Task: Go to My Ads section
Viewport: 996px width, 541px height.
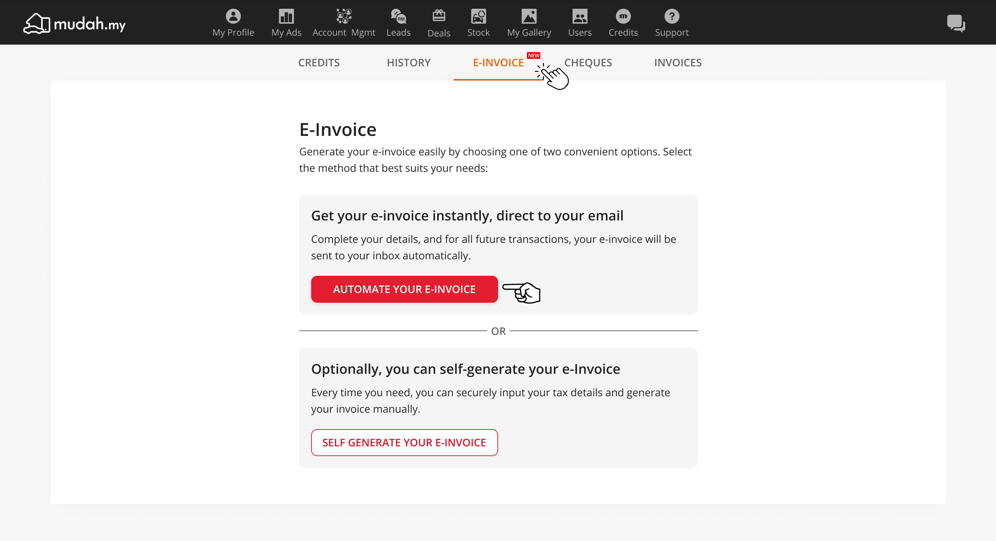Action: (x=286, y=22)
